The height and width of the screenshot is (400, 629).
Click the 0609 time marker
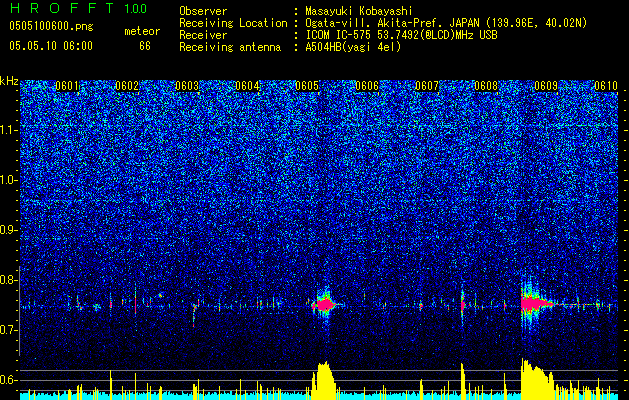click(546, 86)
